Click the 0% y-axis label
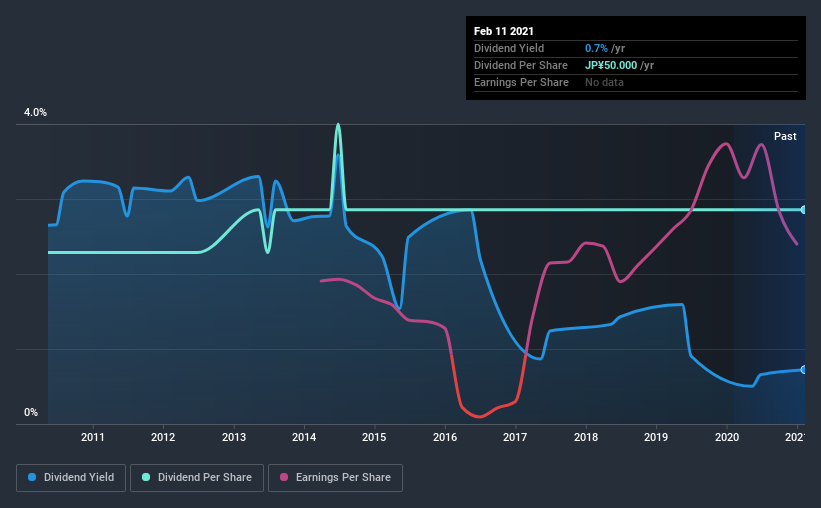 pos(31,413)
